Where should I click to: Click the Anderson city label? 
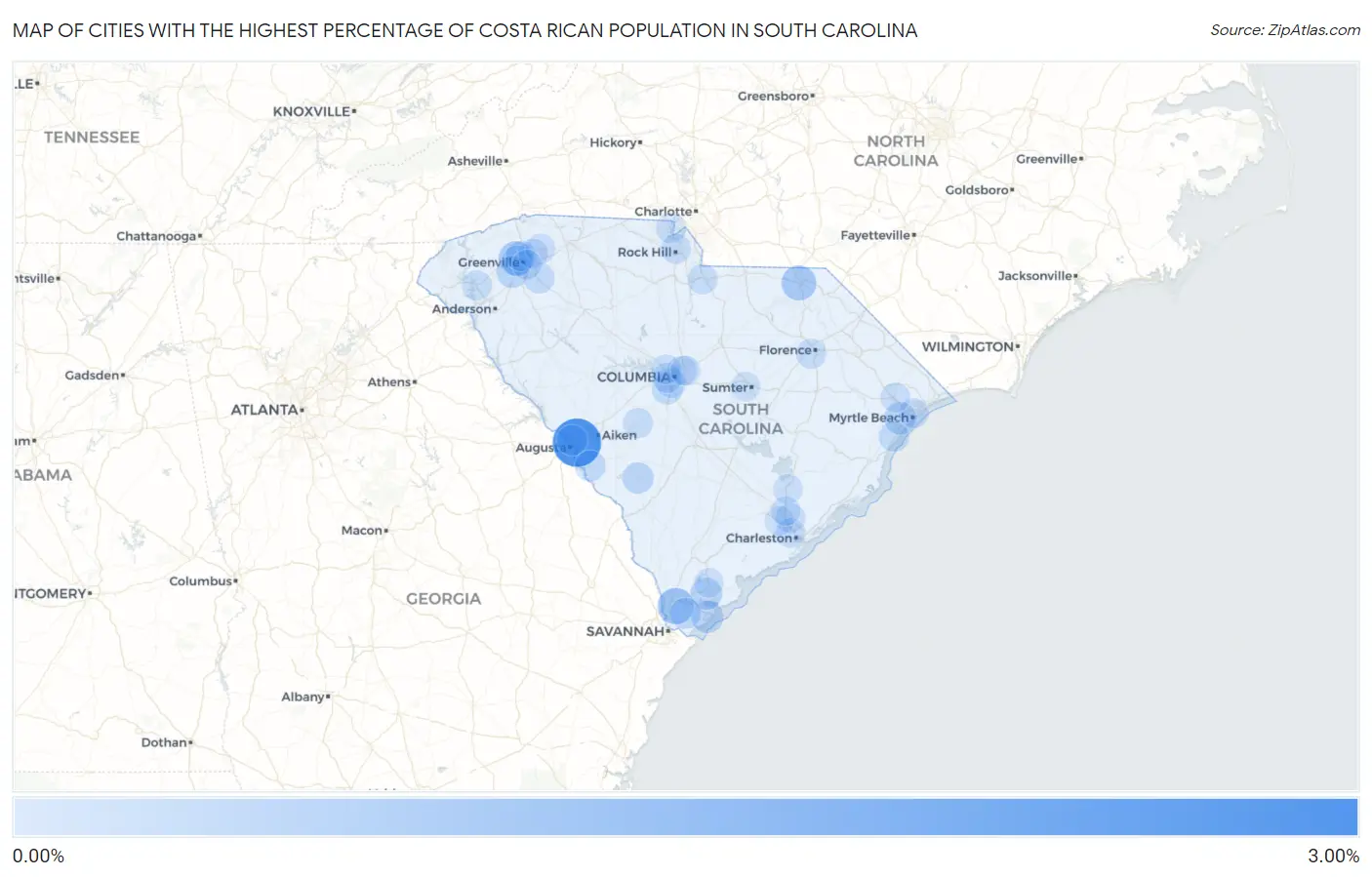coord(462,309)
